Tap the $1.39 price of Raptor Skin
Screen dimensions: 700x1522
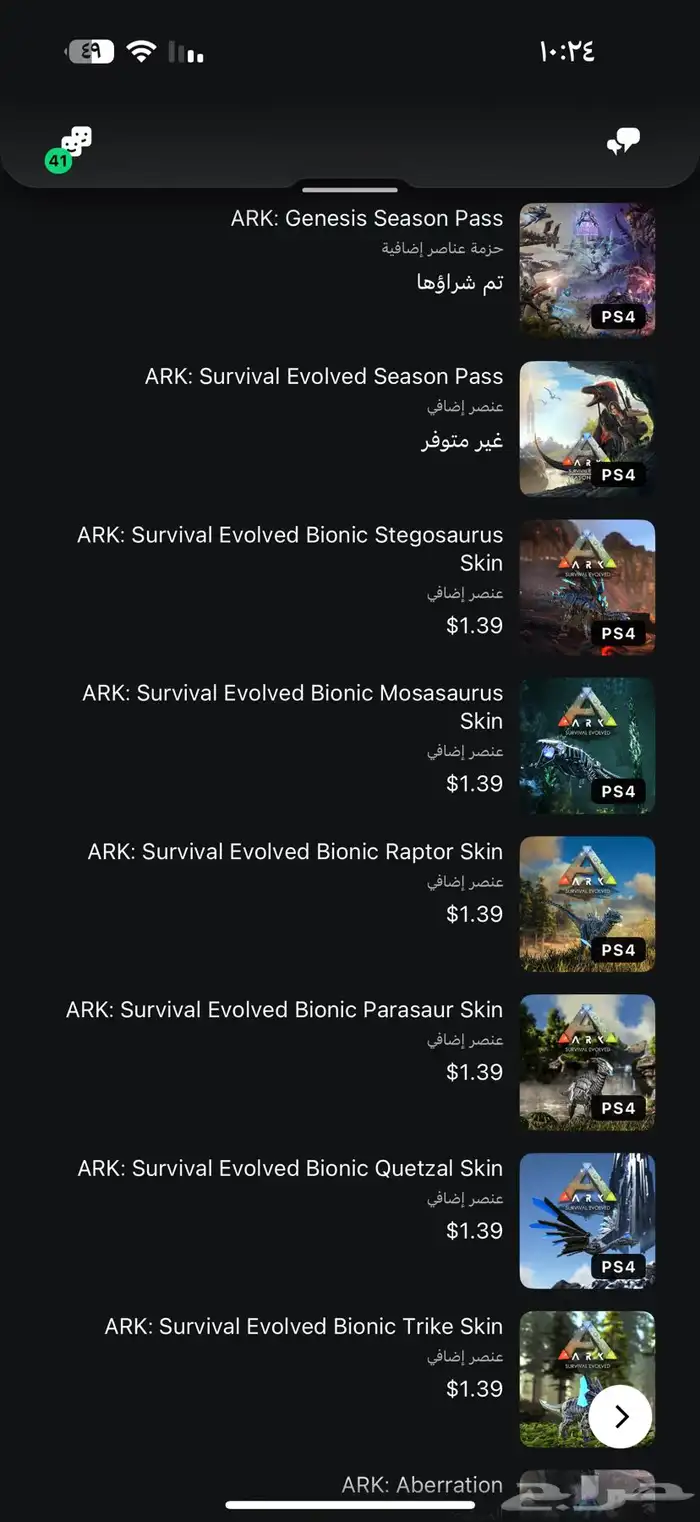[x=474, y=913]
